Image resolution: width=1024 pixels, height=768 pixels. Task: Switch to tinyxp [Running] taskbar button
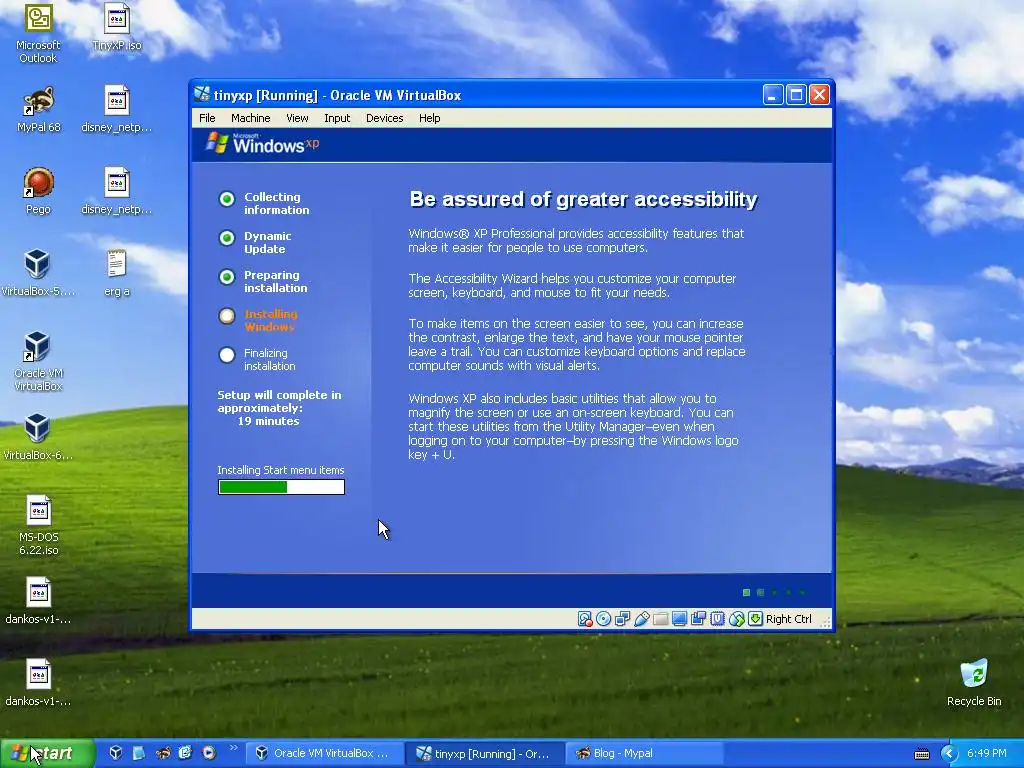485,754
